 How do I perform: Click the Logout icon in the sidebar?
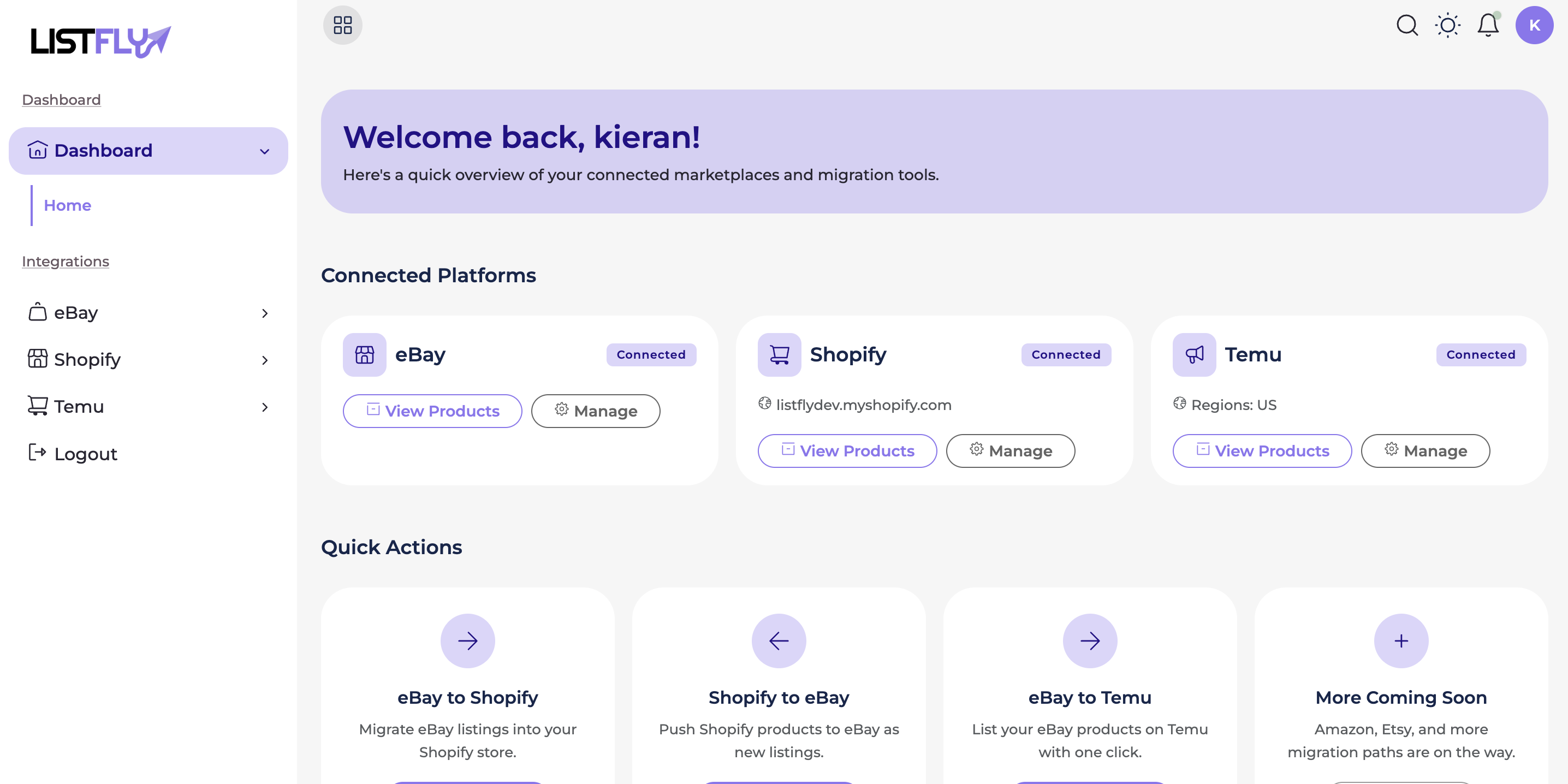pyautogui.click(x=37, y=453)
